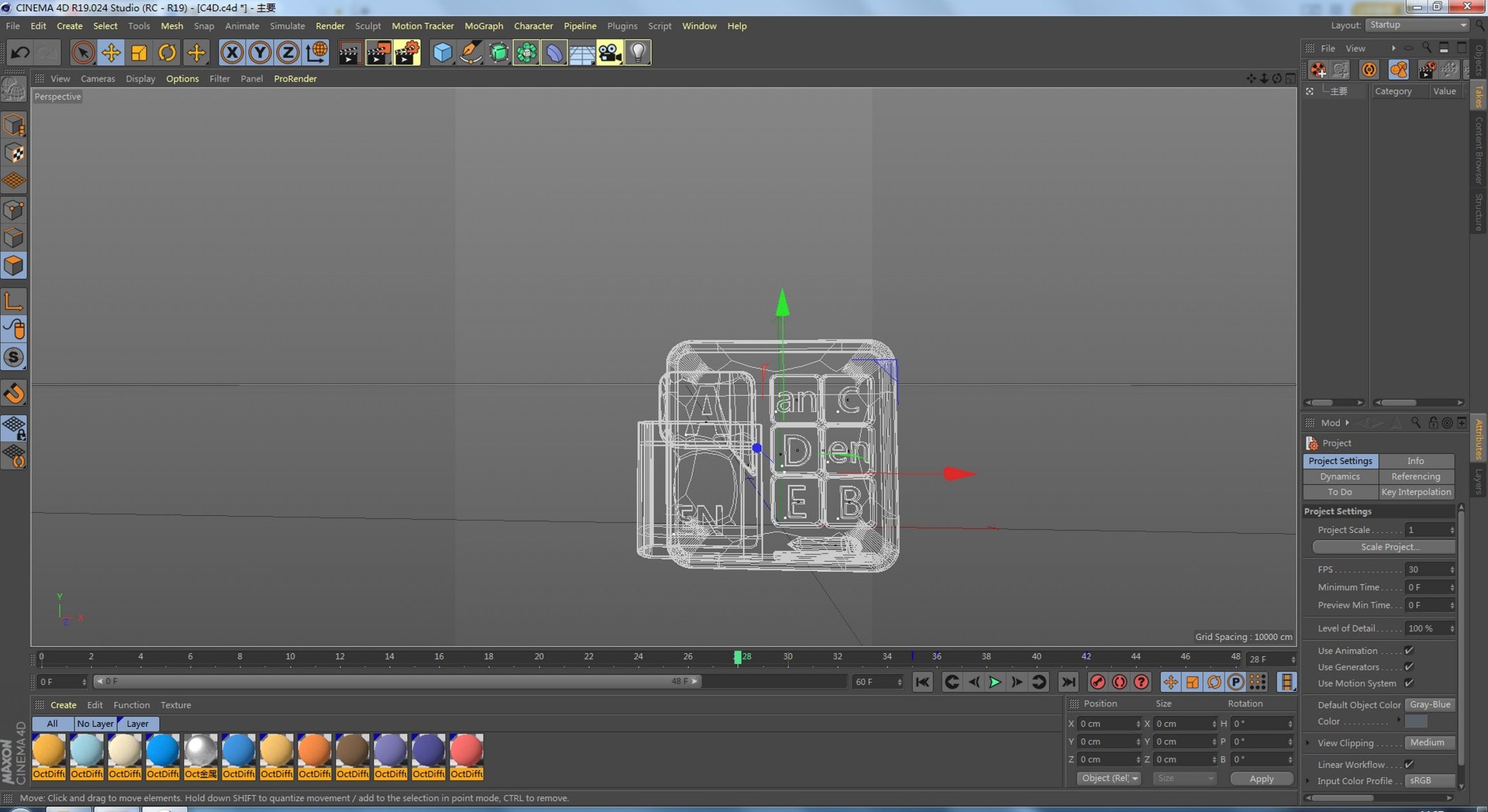1488x812 pixels.
Task: Render to Picture Viewer icon
Action: pos(378,53)
